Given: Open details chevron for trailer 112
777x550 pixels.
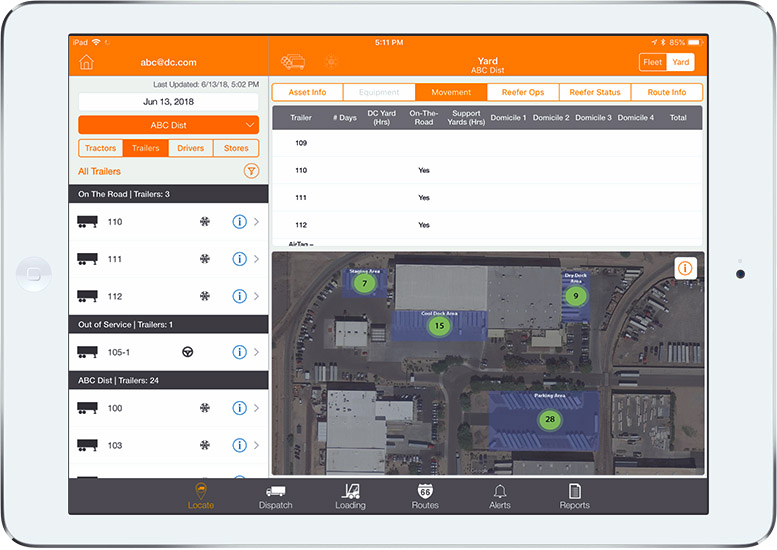Looking at the screenshot, I should click(x=256, y=296).
